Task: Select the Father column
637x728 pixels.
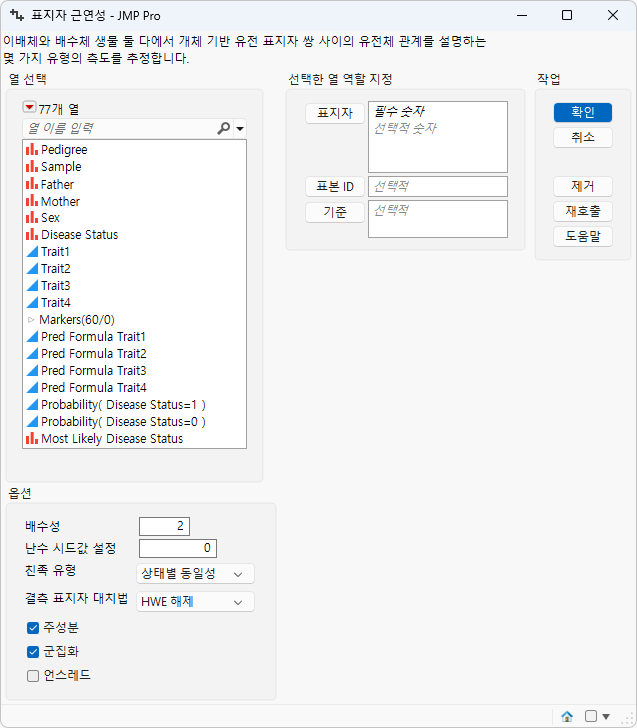Action: 57,184
